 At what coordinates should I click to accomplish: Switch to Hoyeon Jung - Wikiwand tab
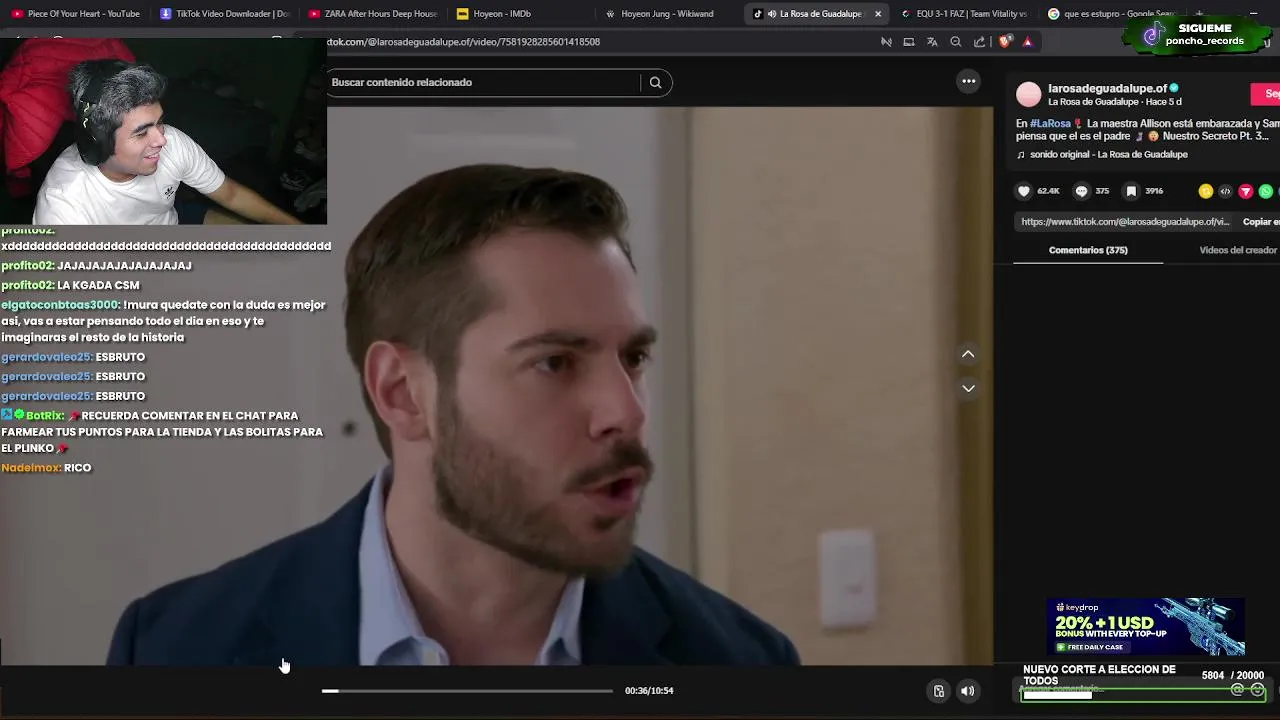pyautogui.click(x=669, y=14)
